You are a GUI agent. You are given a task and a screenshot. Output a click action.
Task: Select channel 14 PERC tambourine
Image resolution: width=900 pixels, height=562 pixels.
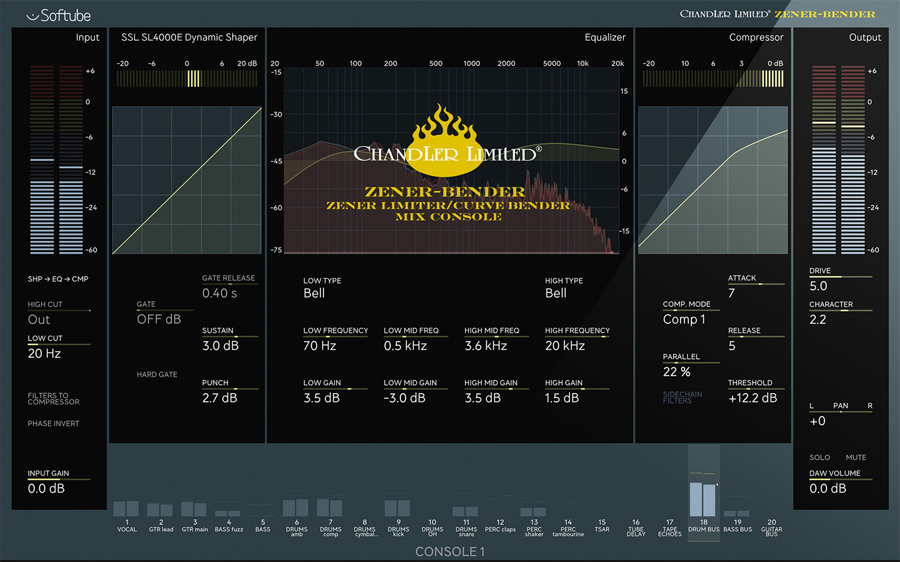[568, 528]
